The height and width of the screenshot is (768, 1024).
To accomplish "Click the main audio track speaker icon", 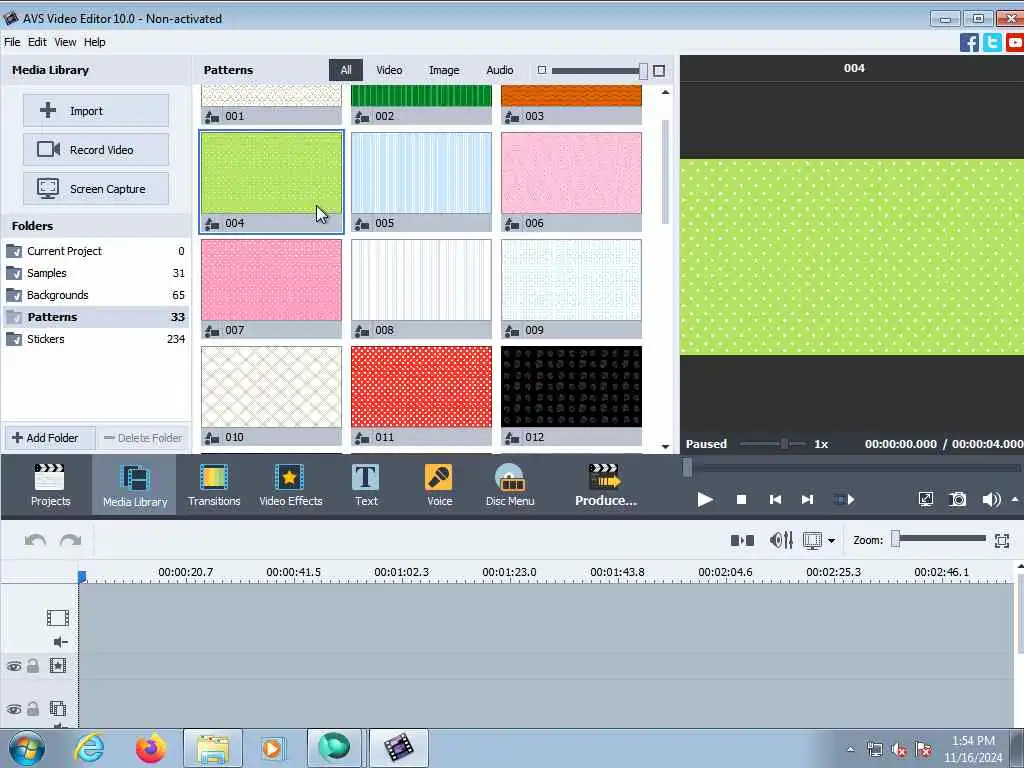I will pyautogui.click(x=60, y=642).
